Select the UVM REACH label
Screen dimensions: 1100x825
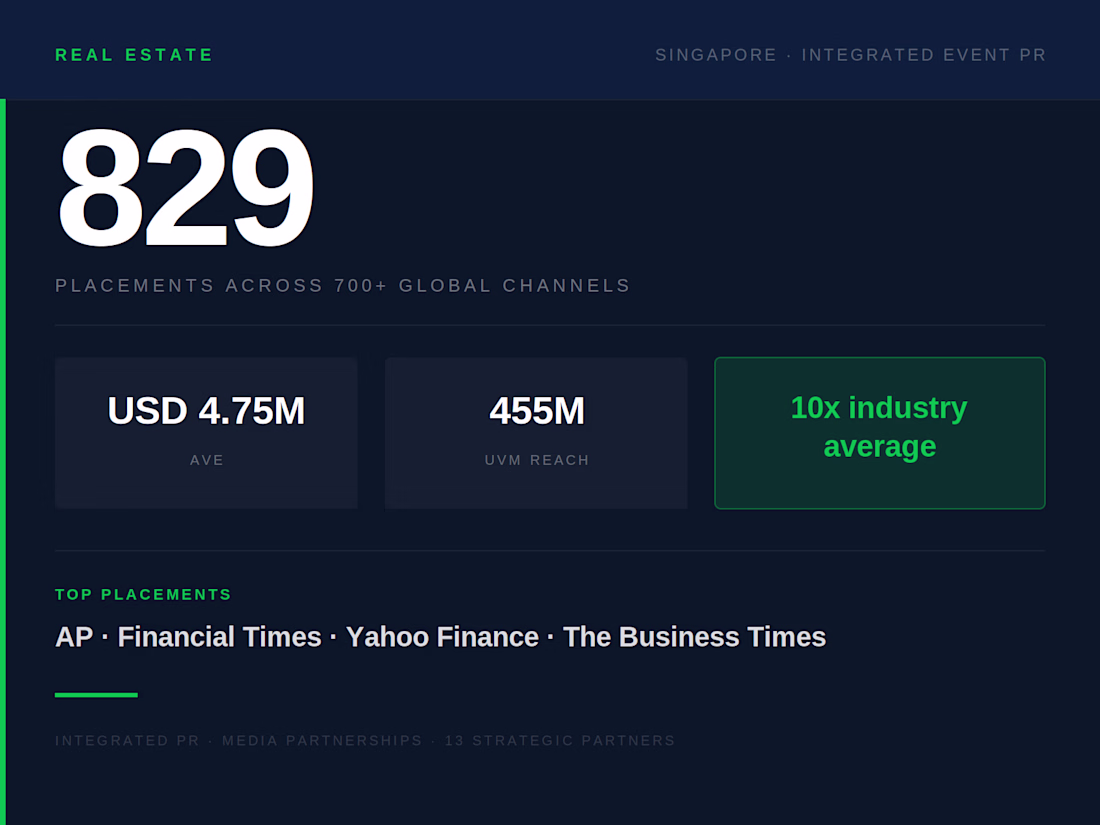pos(537,460)
